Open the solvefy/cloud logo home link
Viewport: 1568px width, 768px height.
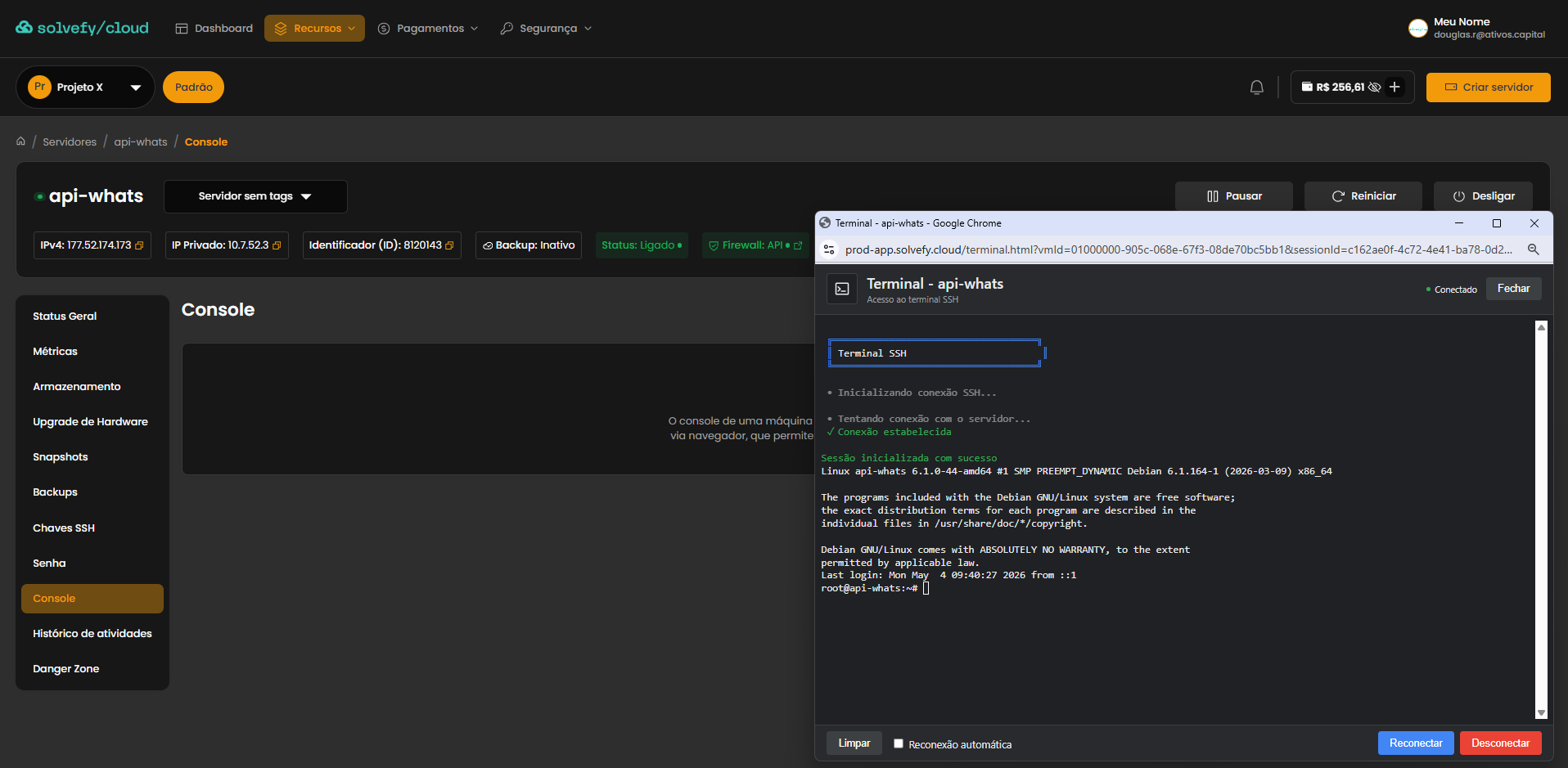coord(82,28)
